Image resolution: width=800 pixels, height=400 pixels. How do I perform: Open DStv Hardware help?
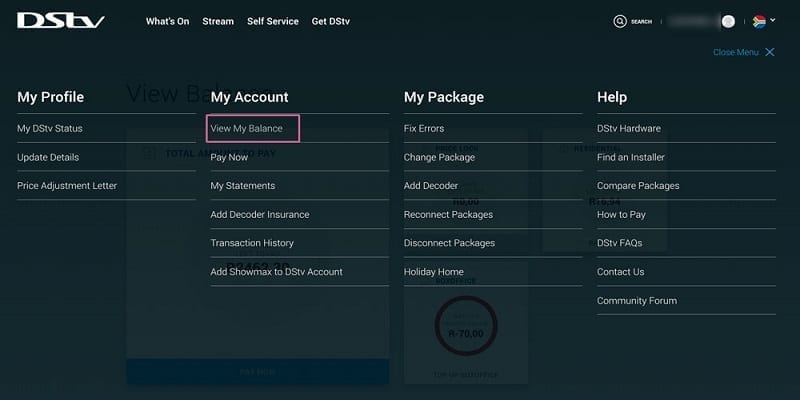pyautogui.click(x=629, y=129)
